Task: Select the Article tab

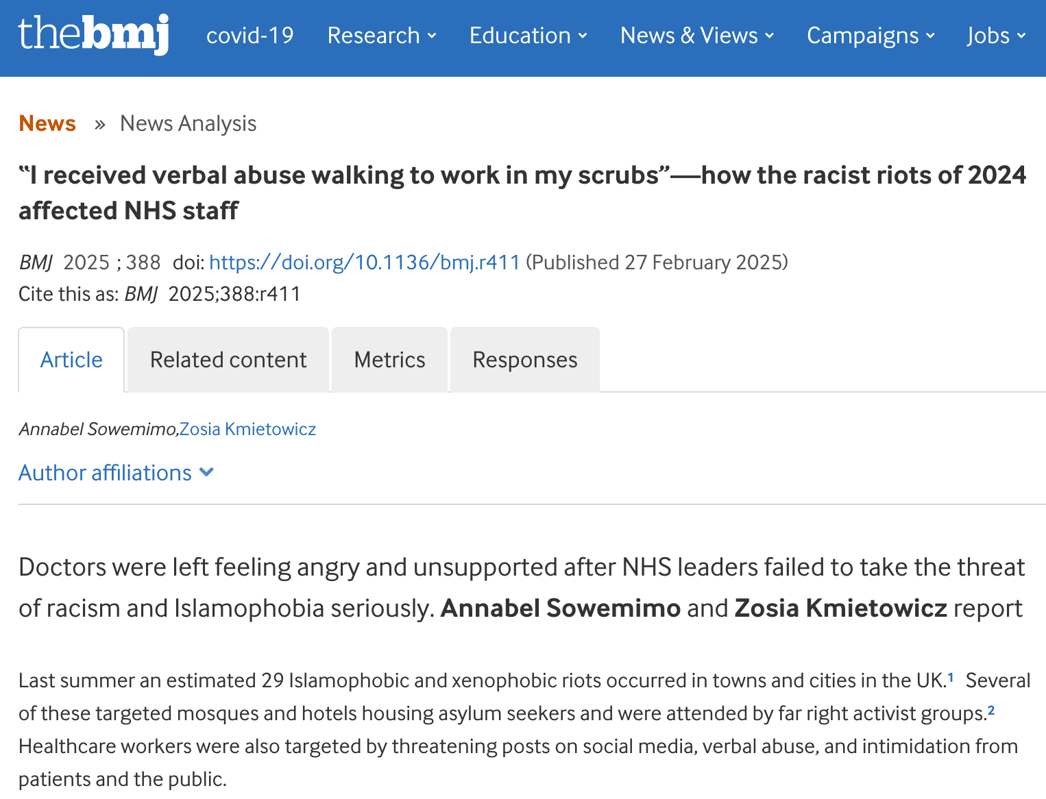Action: point(71,360)
